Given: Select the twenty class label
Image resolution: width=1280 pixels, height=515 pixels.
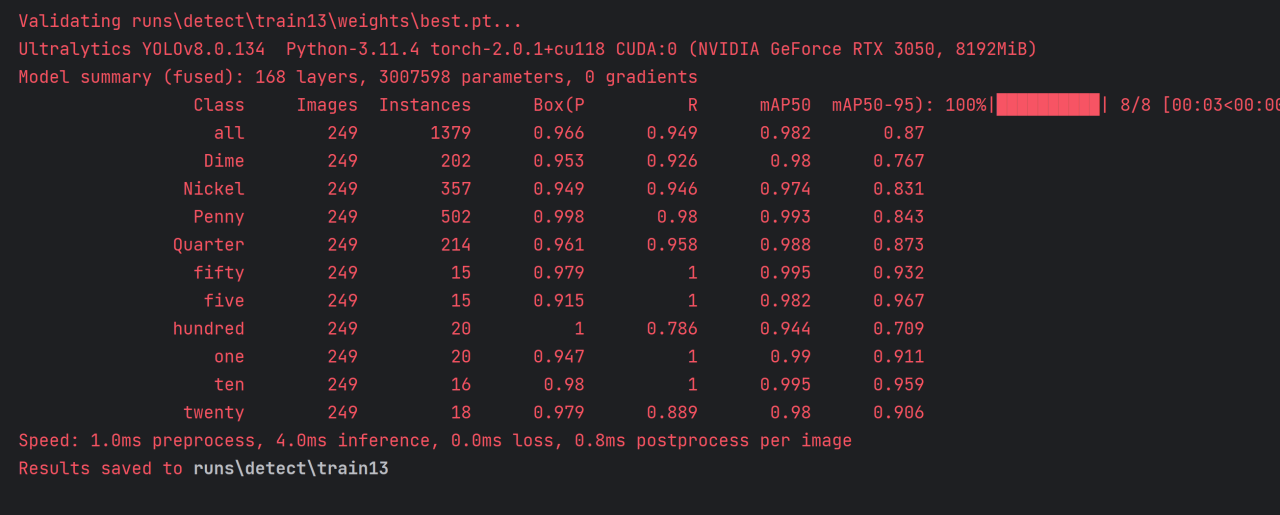Looking at the screenshot, I should pyautogui.click(x=213, y=413).
